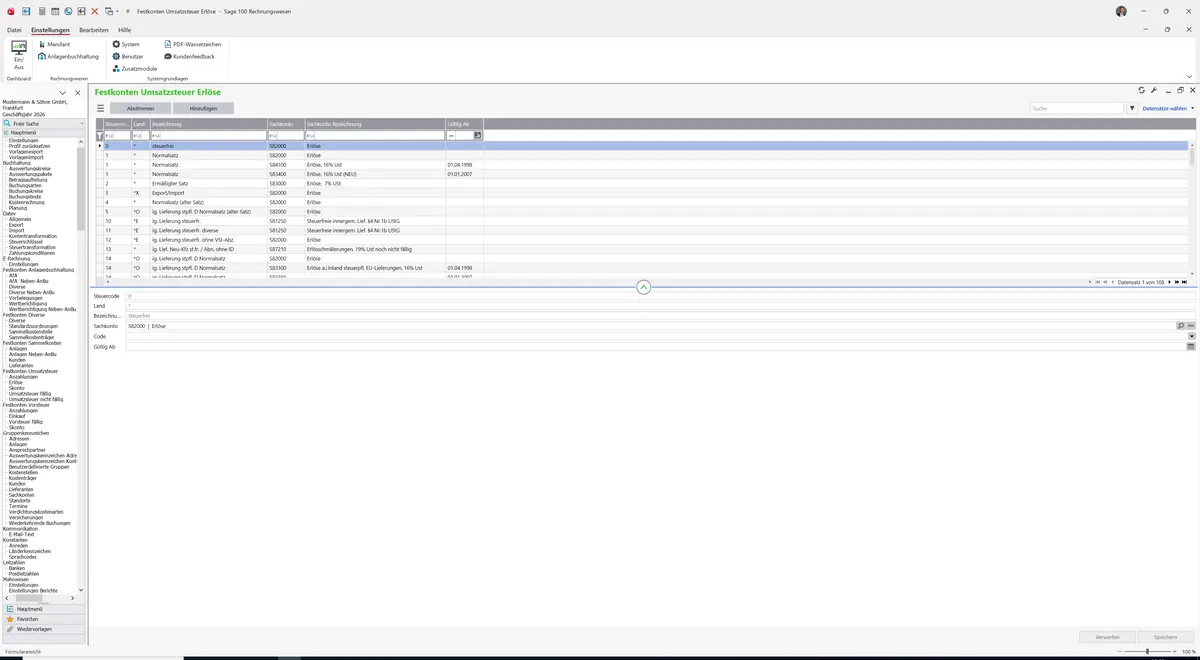Open the Datei menu
The height and width of the screenshot is (660, 1200).
pos(14,30)
